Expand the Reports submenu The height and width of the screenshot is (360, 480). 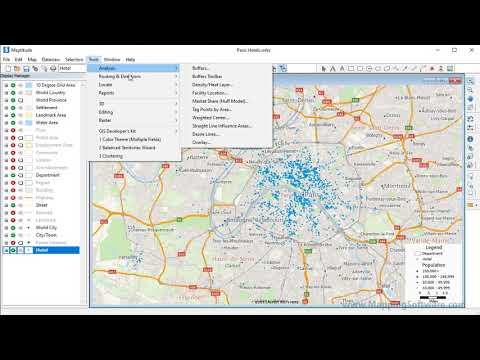pos(134,93)
